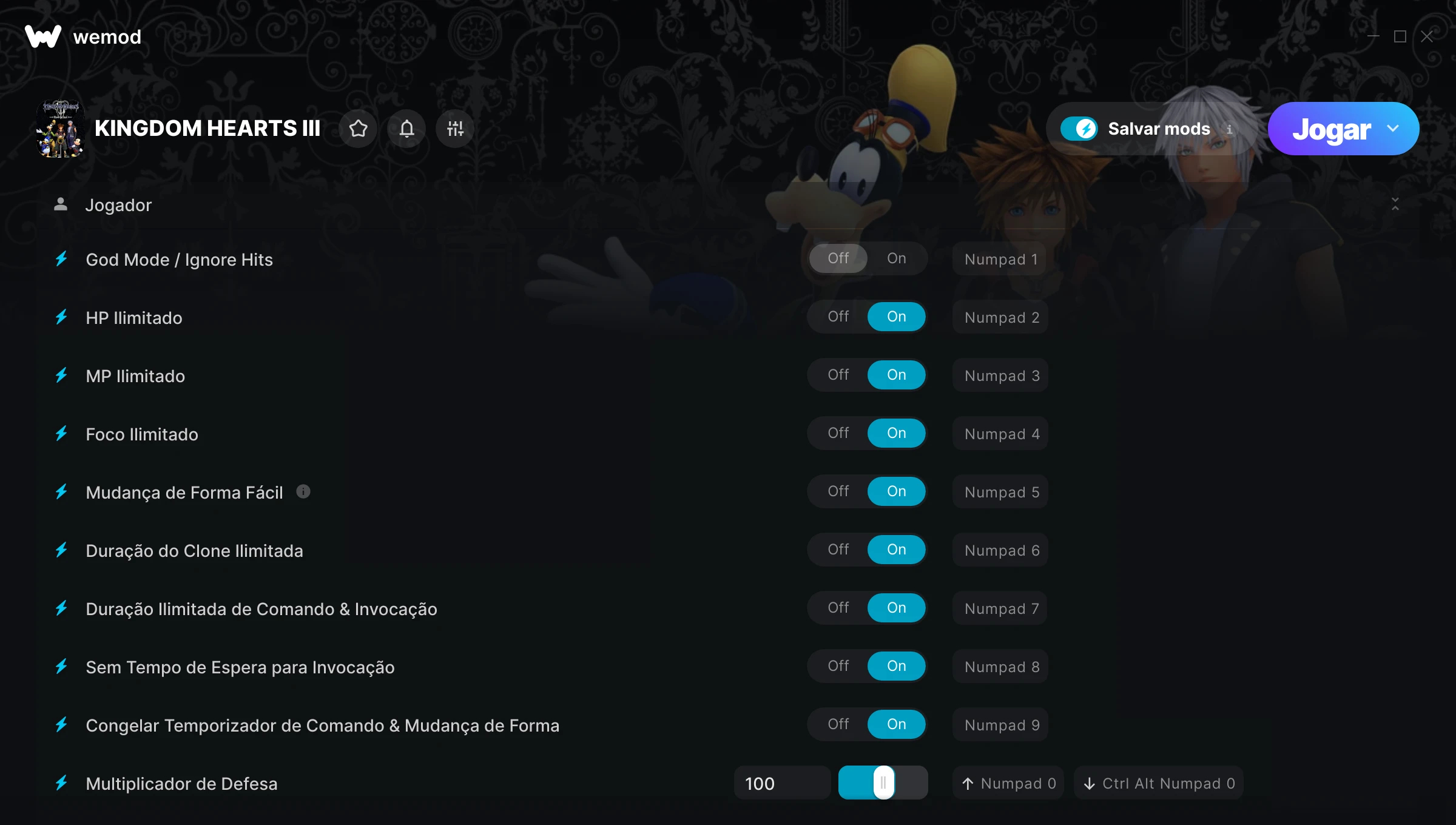Open notifications bell for Kingdom Hearts III

coord(406,129)
